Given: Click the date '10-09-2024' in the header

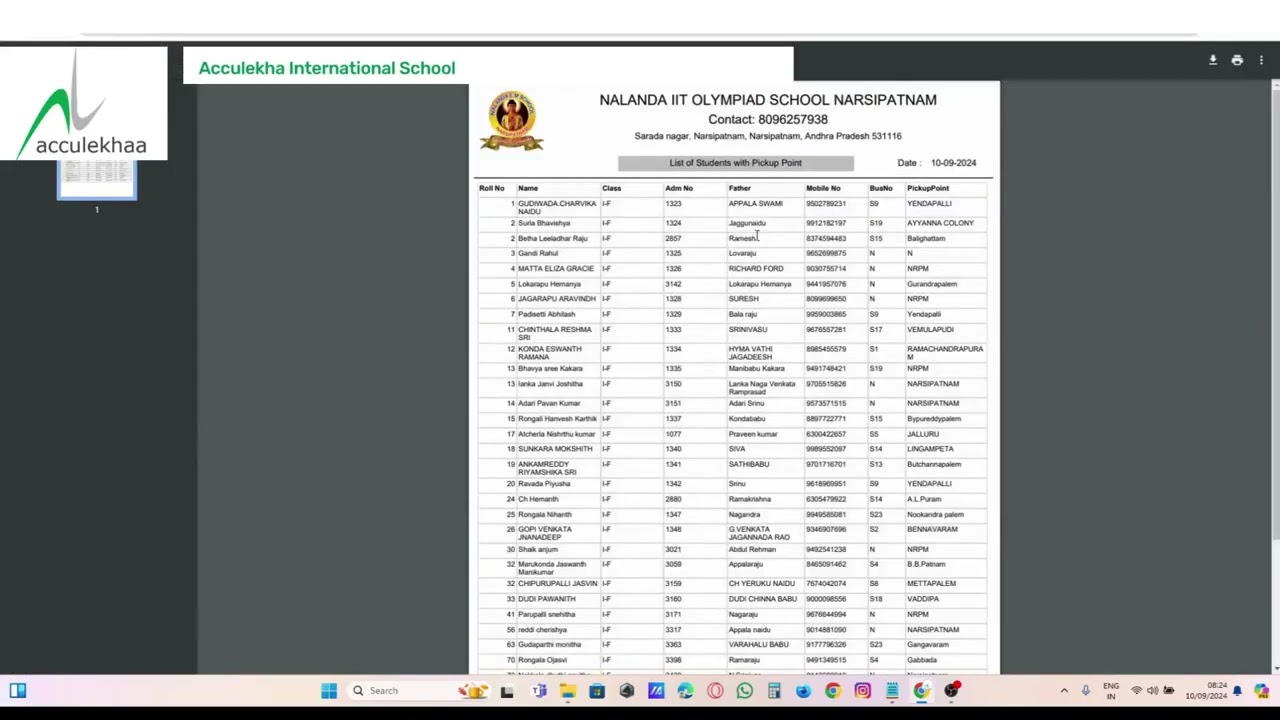Looking at the screenshot, I should [953, 163].
